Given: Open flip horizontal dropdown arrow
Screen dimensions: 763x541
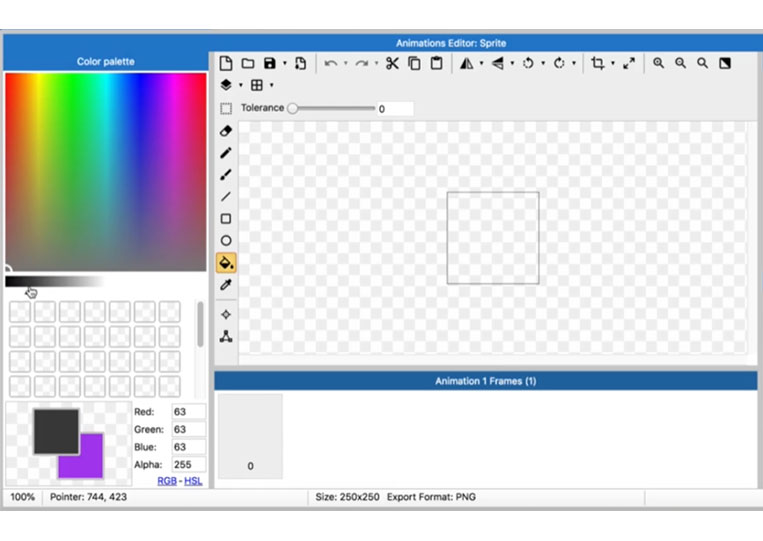Looking at the screenshot, I should [x=481, y=63].
